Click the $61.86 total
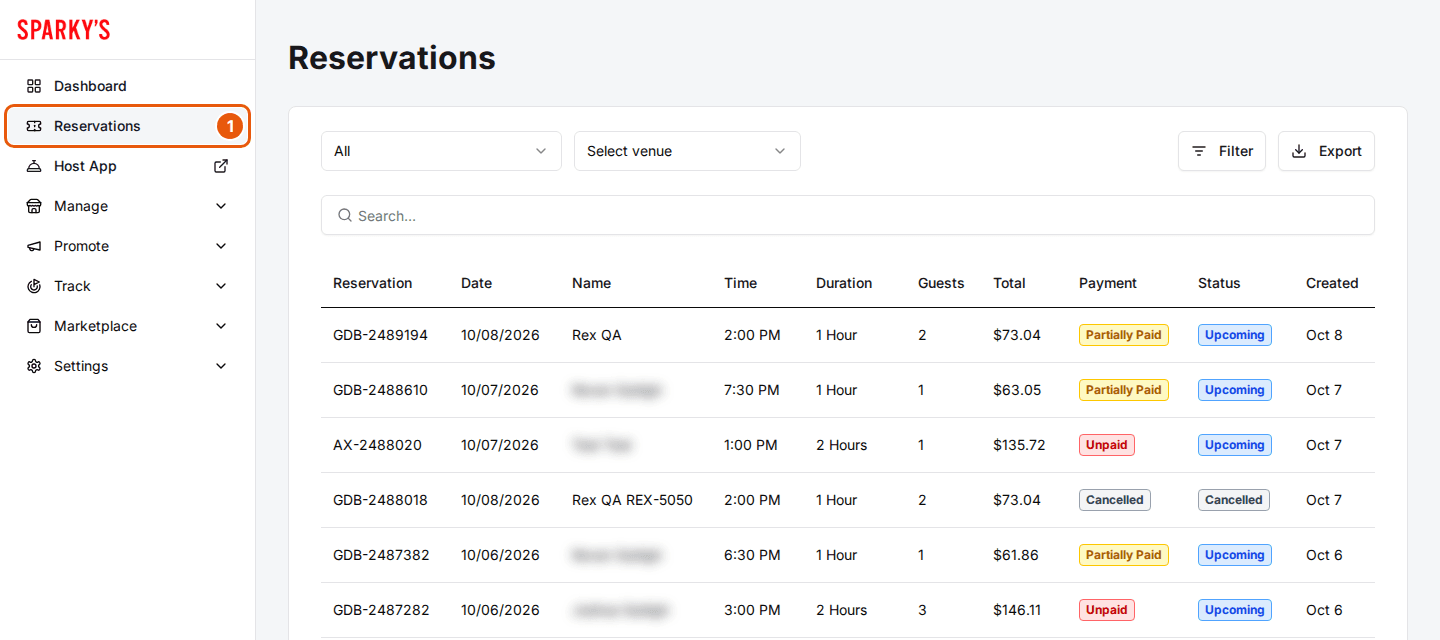Screen dimensions: 1440x640 (x=1016, y=555)
